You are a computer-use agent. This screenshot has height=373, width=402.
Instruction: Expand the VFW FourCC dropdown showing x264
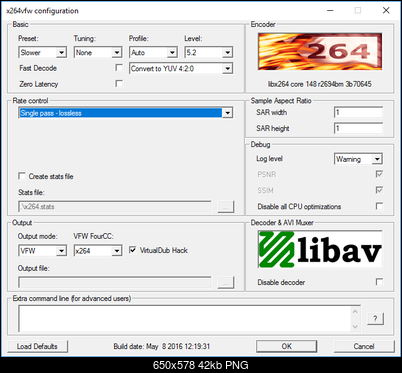98,250
